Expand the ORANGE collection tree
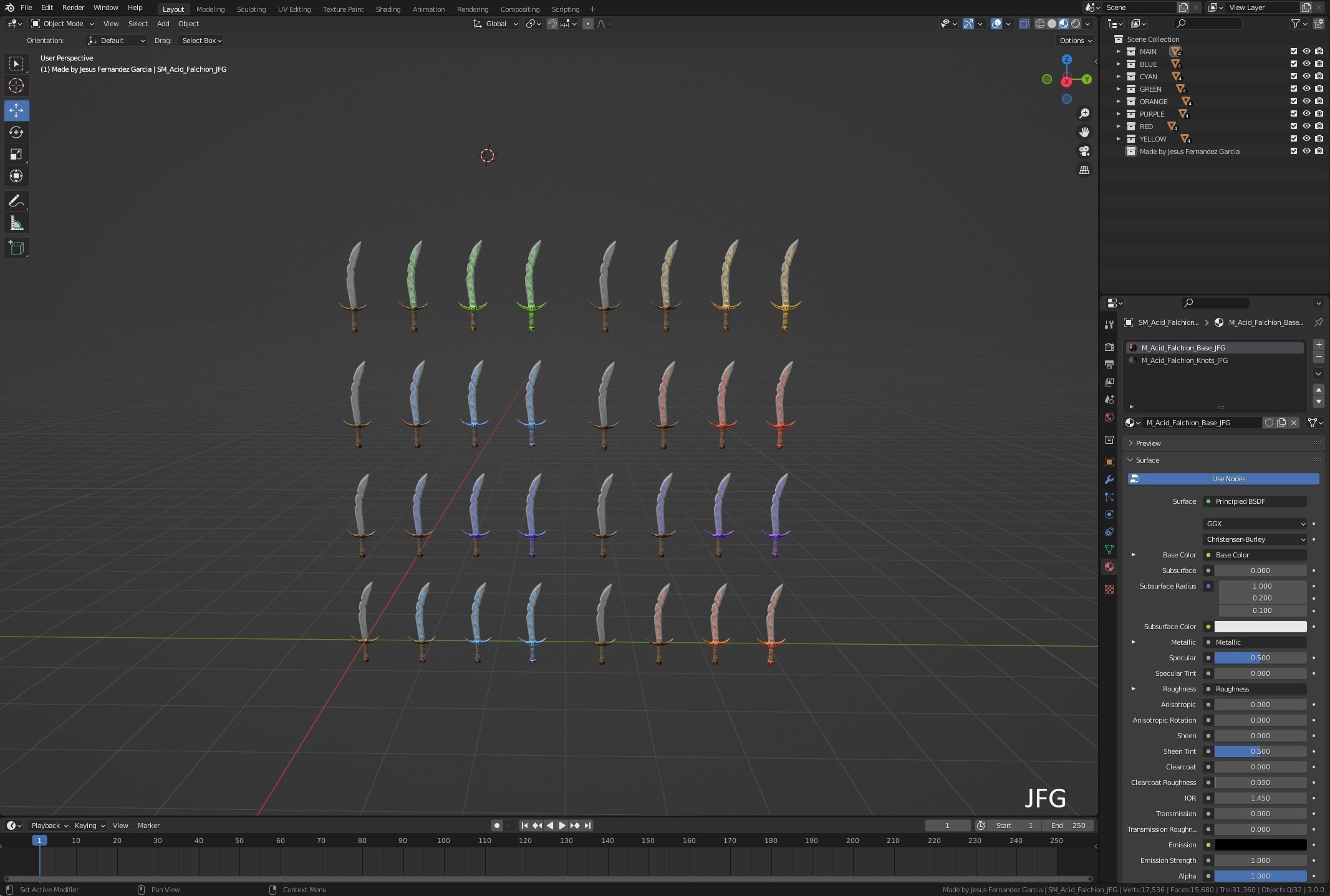Screen dimensions: 1330x896 pyautogui.click(x=1118, y=101)
